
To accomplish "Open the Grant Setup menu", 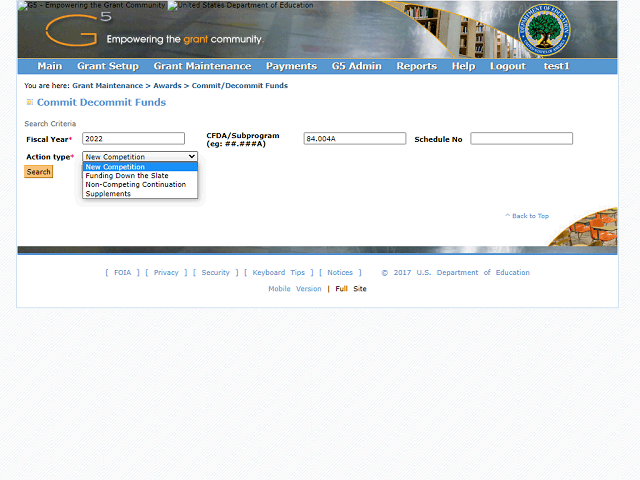I will 108,66.
